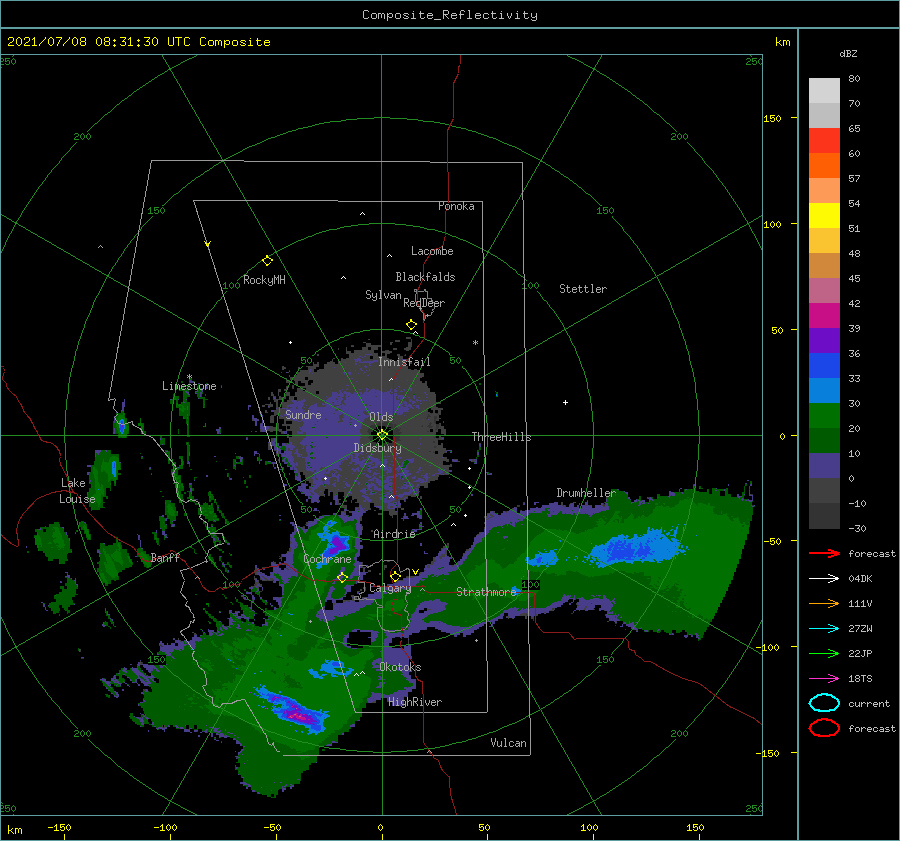Select the orange 57–60 dBZ color swatch
Image resolution: width=900 pixels, height=841 pixels.
pos(824,166)
